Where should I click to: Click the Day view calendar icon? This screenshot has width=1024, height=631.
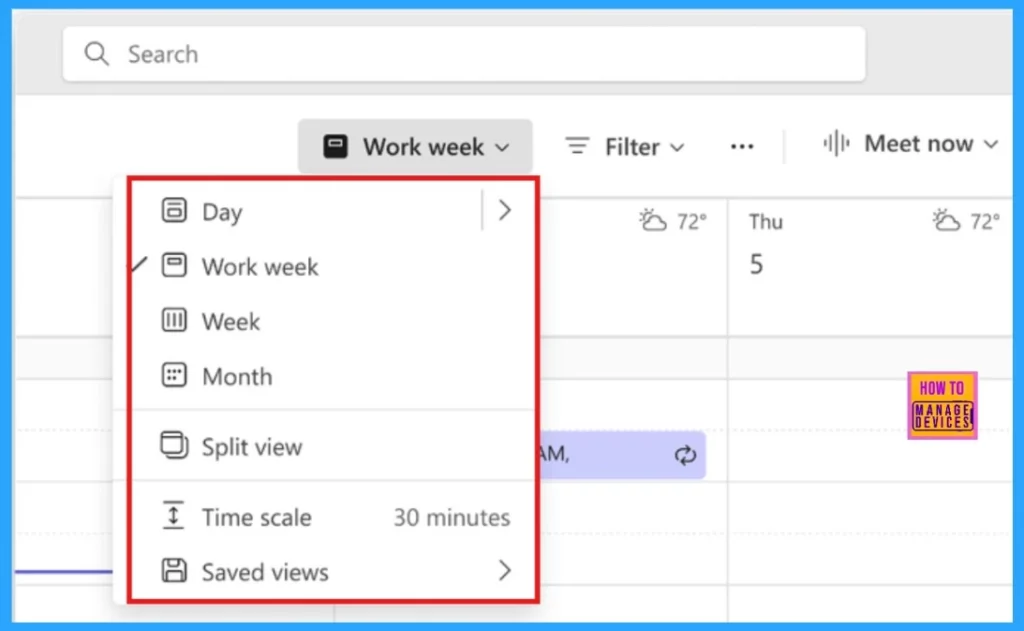(174, 210)
